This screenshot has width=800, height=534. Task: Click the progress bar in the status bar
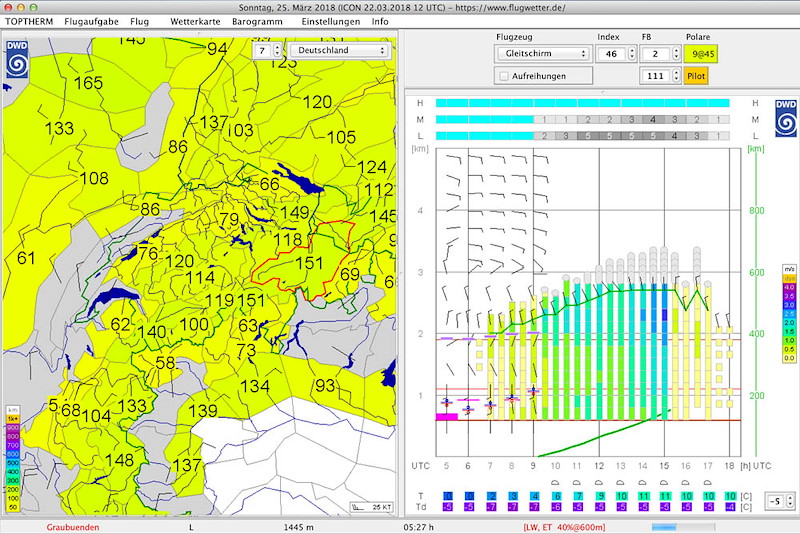683,527
